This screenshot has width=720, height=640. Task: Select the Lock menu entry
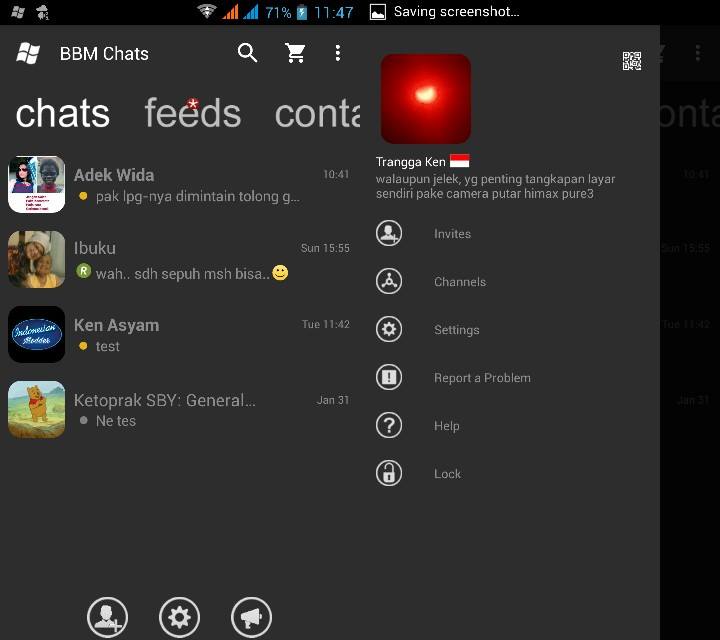pyautogui.click(x=510, y=473)
